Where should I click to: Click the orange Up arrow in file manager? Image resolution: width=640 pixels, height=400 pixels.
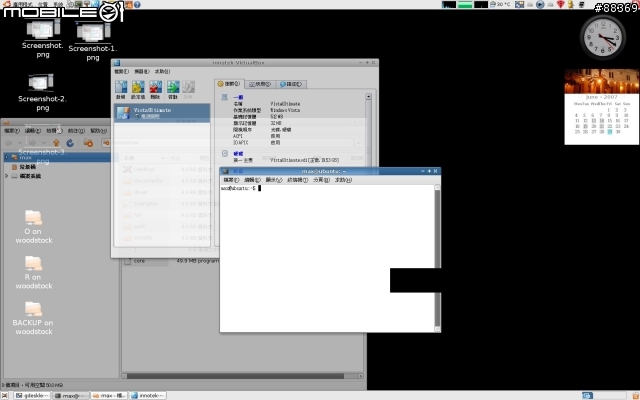[x=56, y=143]
